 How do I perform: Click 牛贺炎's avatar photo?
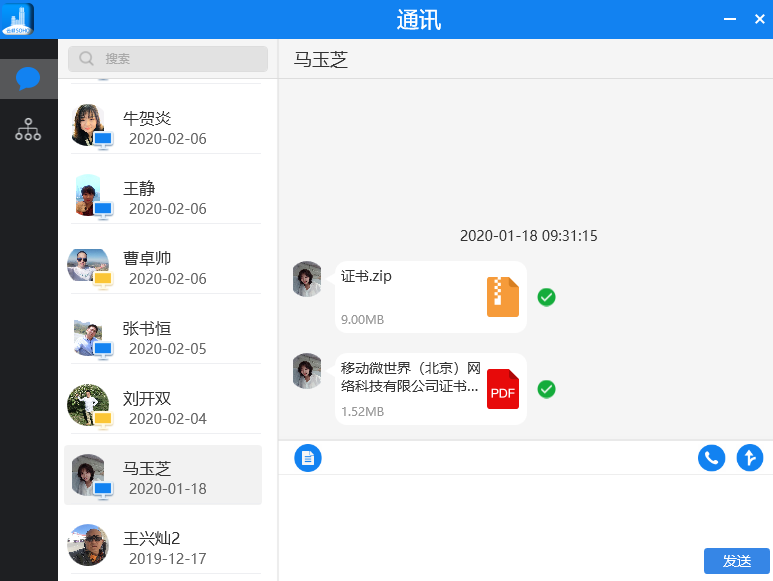(x=88, y=125)
